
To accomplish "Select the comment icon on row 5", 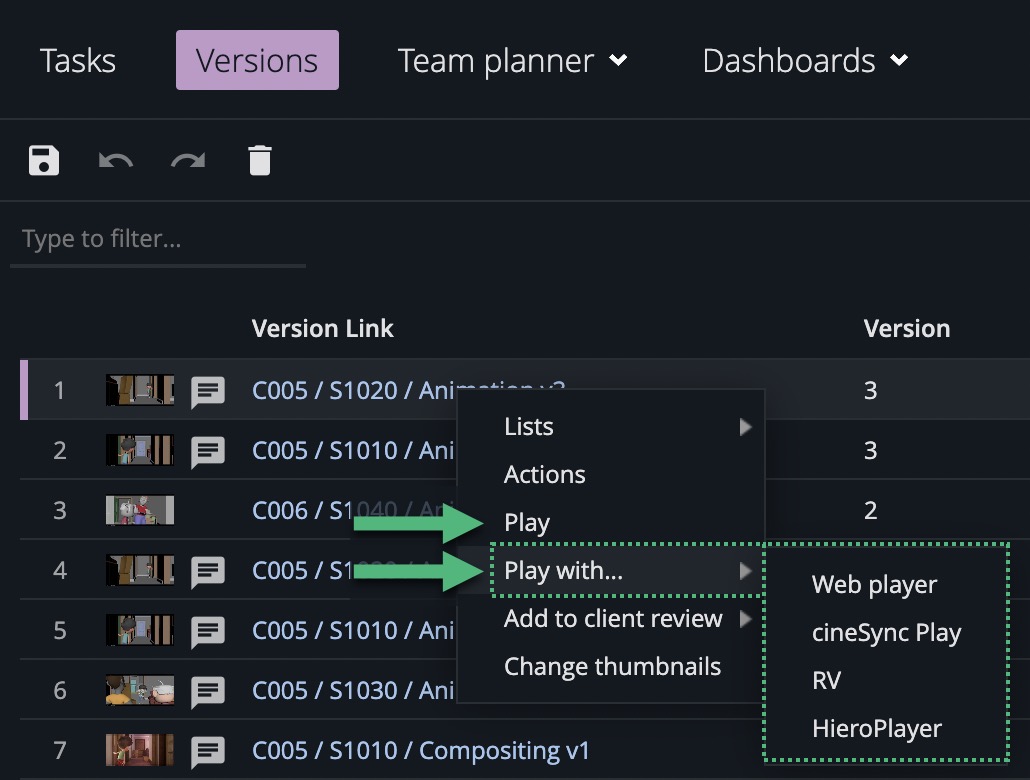I will point(208,631).
